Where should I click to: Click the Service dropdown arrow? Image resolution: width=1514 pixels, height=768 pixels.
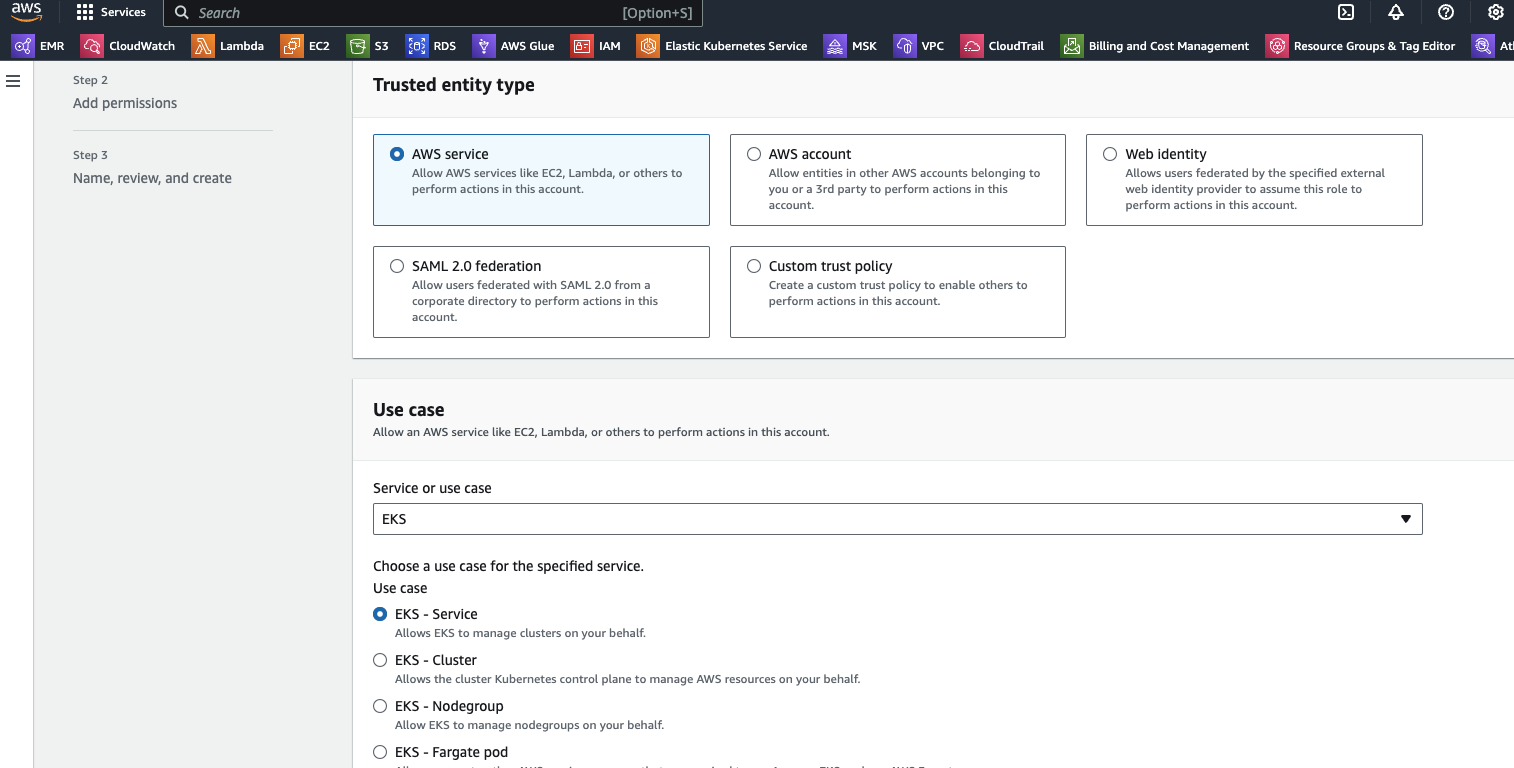pos(1405,519)
